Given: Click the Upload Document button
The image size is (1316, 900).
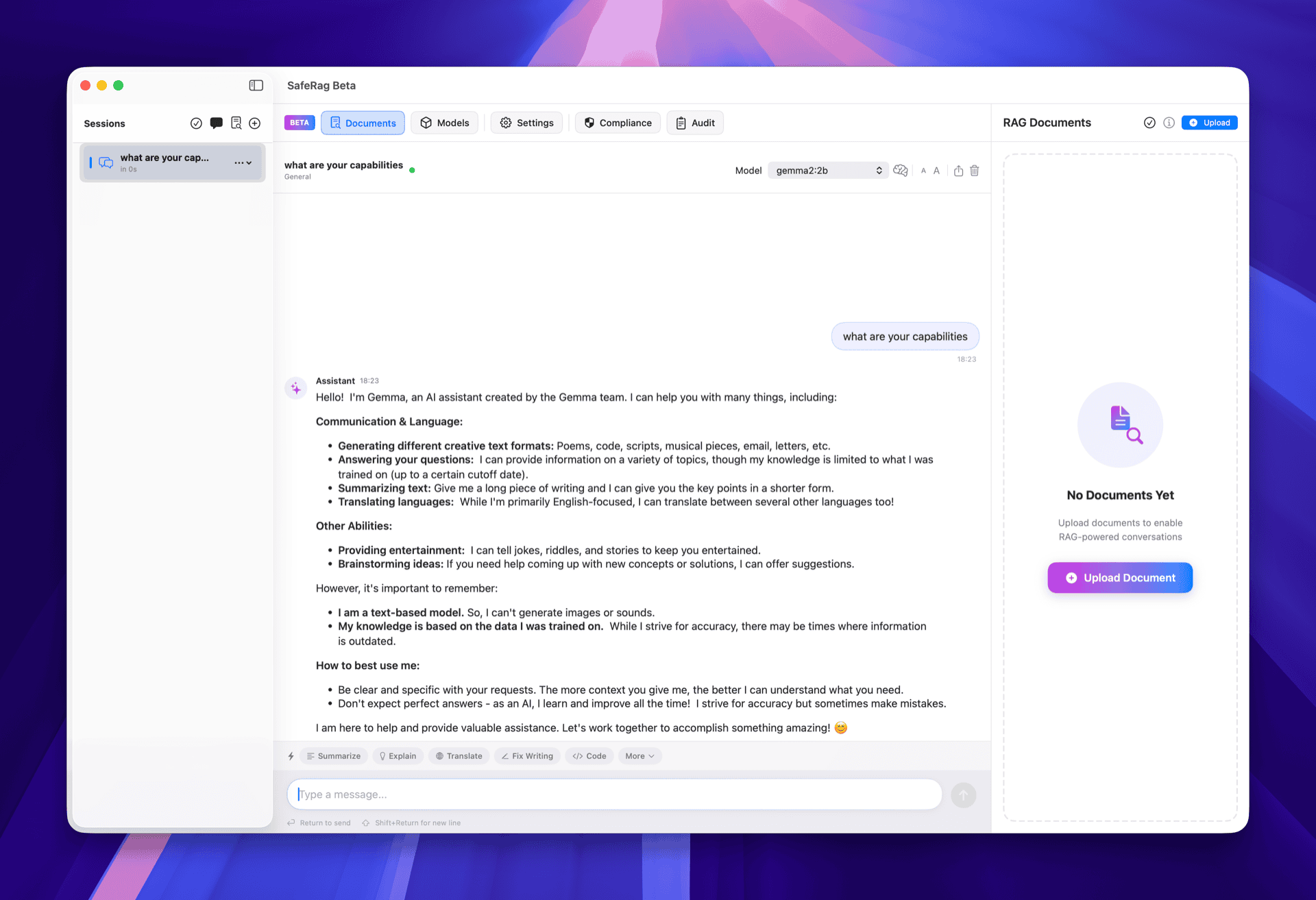Looking at the screenshot, I should (1119, 578).
